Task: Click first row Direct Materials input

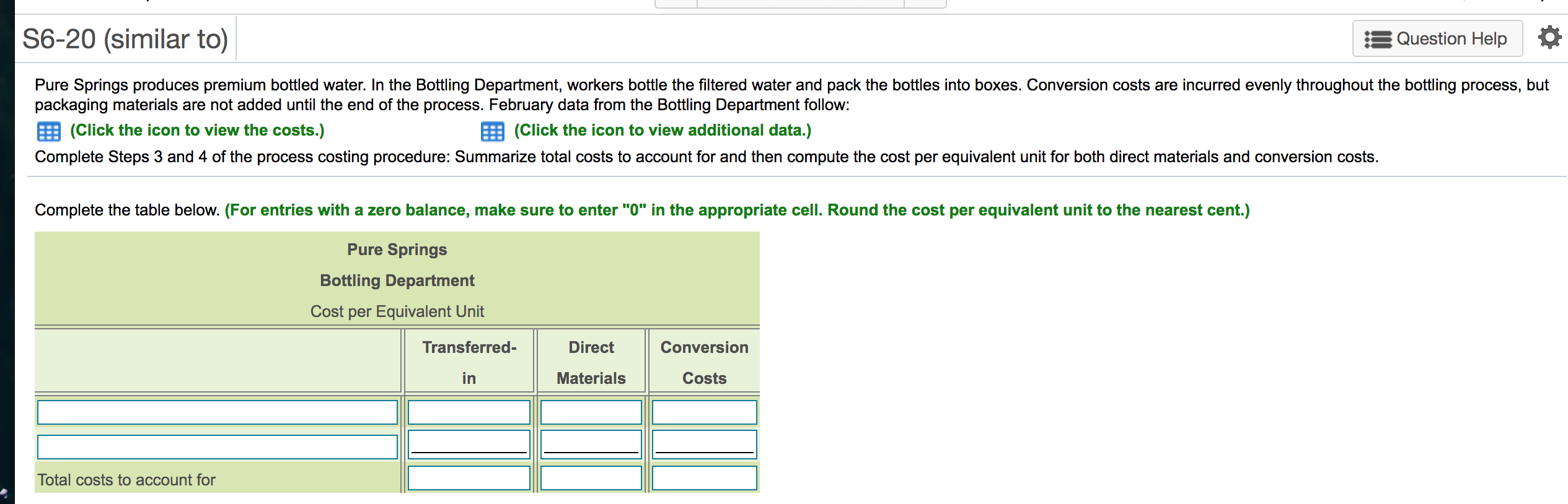Action: pos(591,412)
